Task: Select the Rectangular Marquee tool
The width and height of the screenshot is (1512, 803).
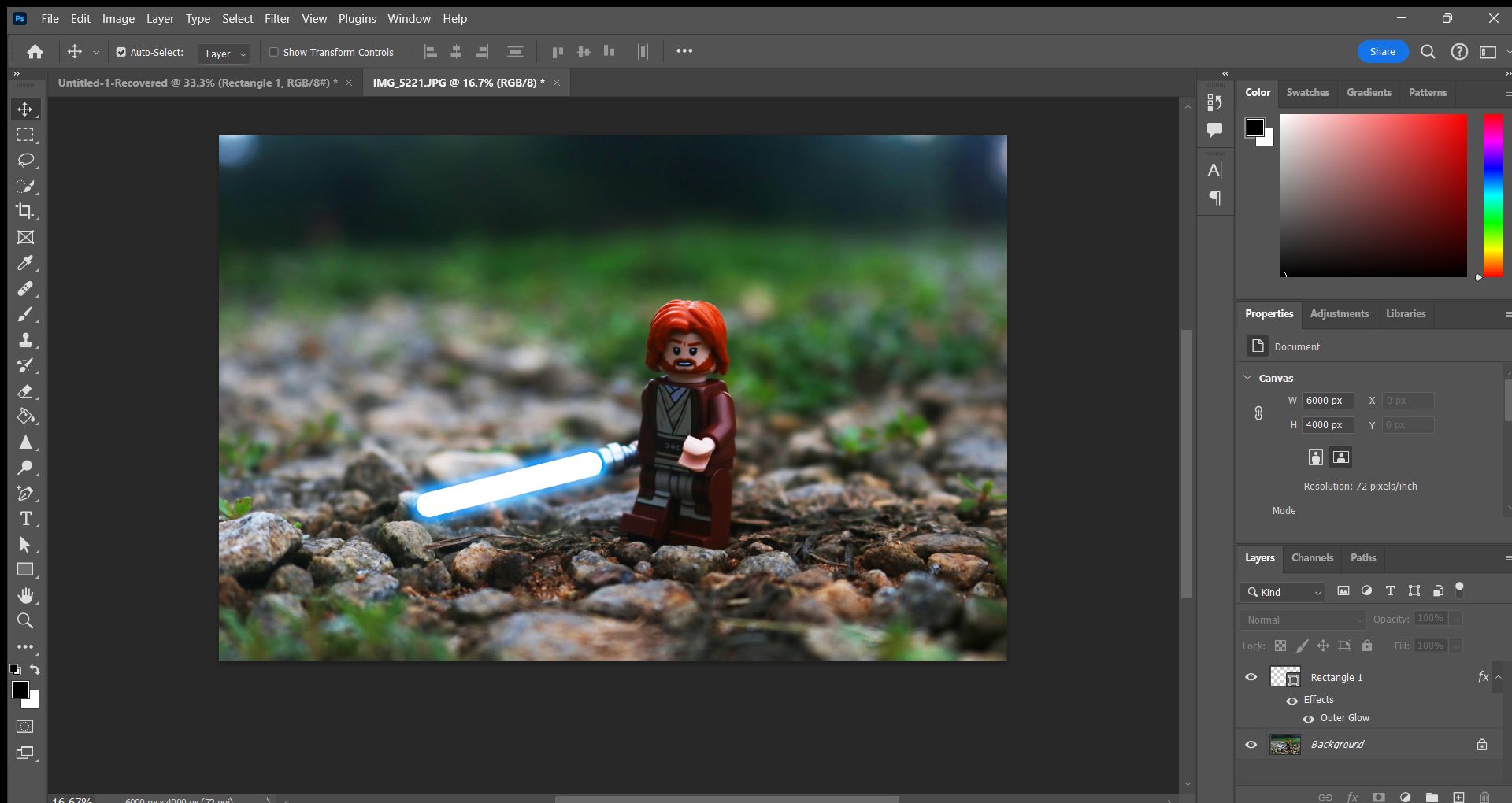Action: point(25,135)
